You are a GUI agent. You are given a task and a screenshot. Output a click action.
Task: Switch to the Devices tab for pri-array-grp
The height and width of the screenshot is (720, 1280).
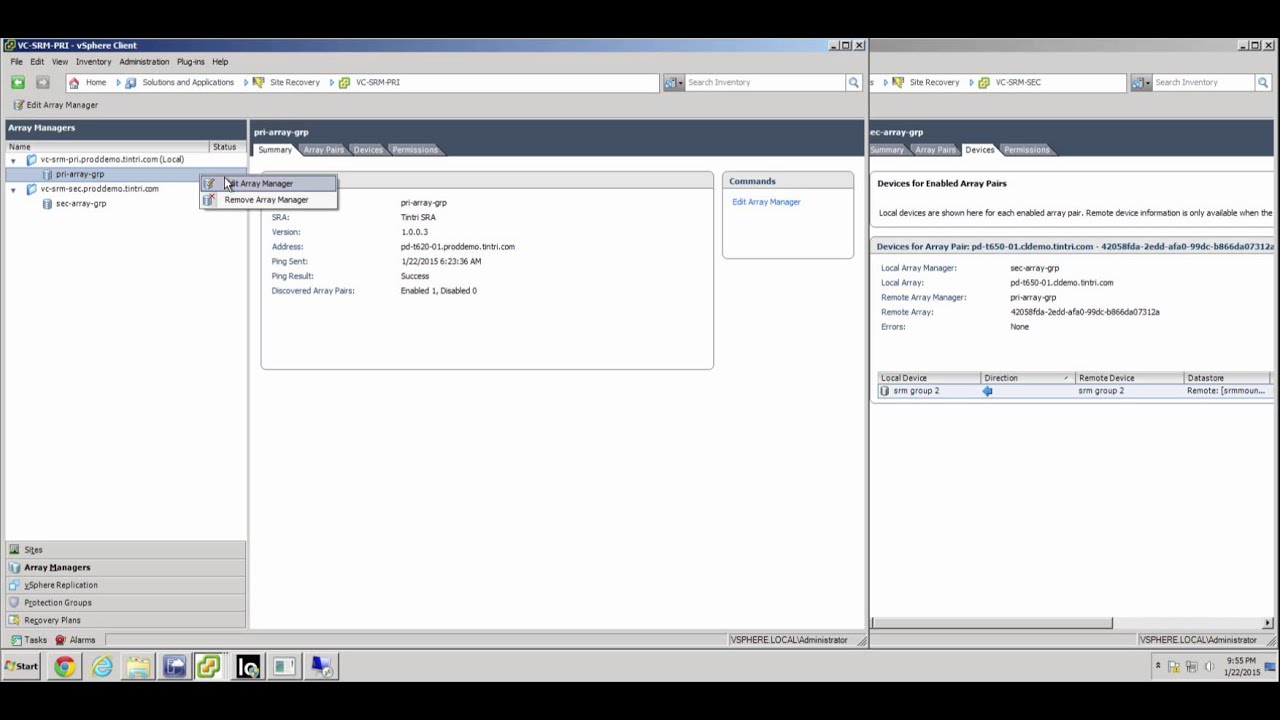(368, 150)
